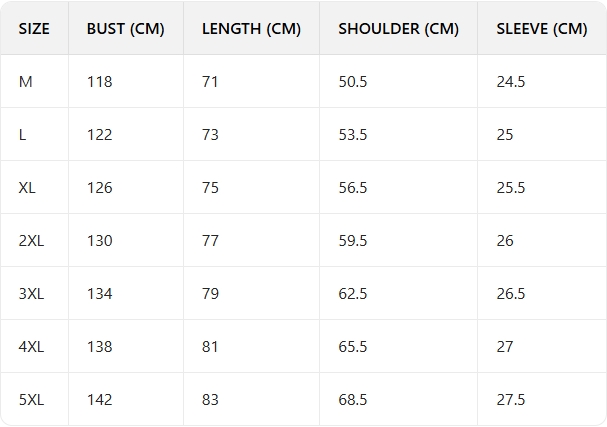This screenshot has width=607, height=427.
Task: Select the XL size cell
Action: (27, 188)
